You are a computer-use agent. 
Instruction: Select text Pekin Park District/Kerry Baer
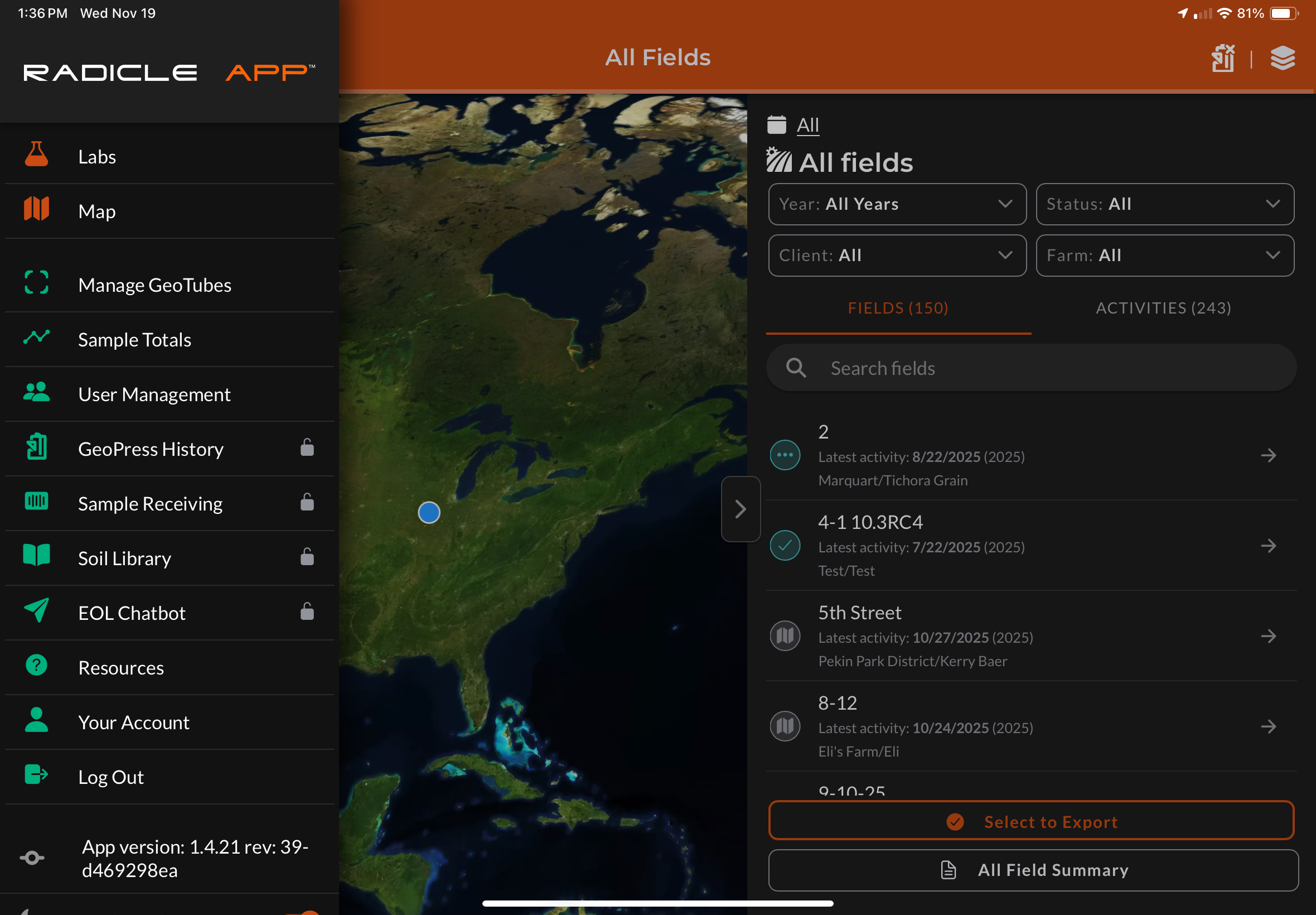pos(913,661)
